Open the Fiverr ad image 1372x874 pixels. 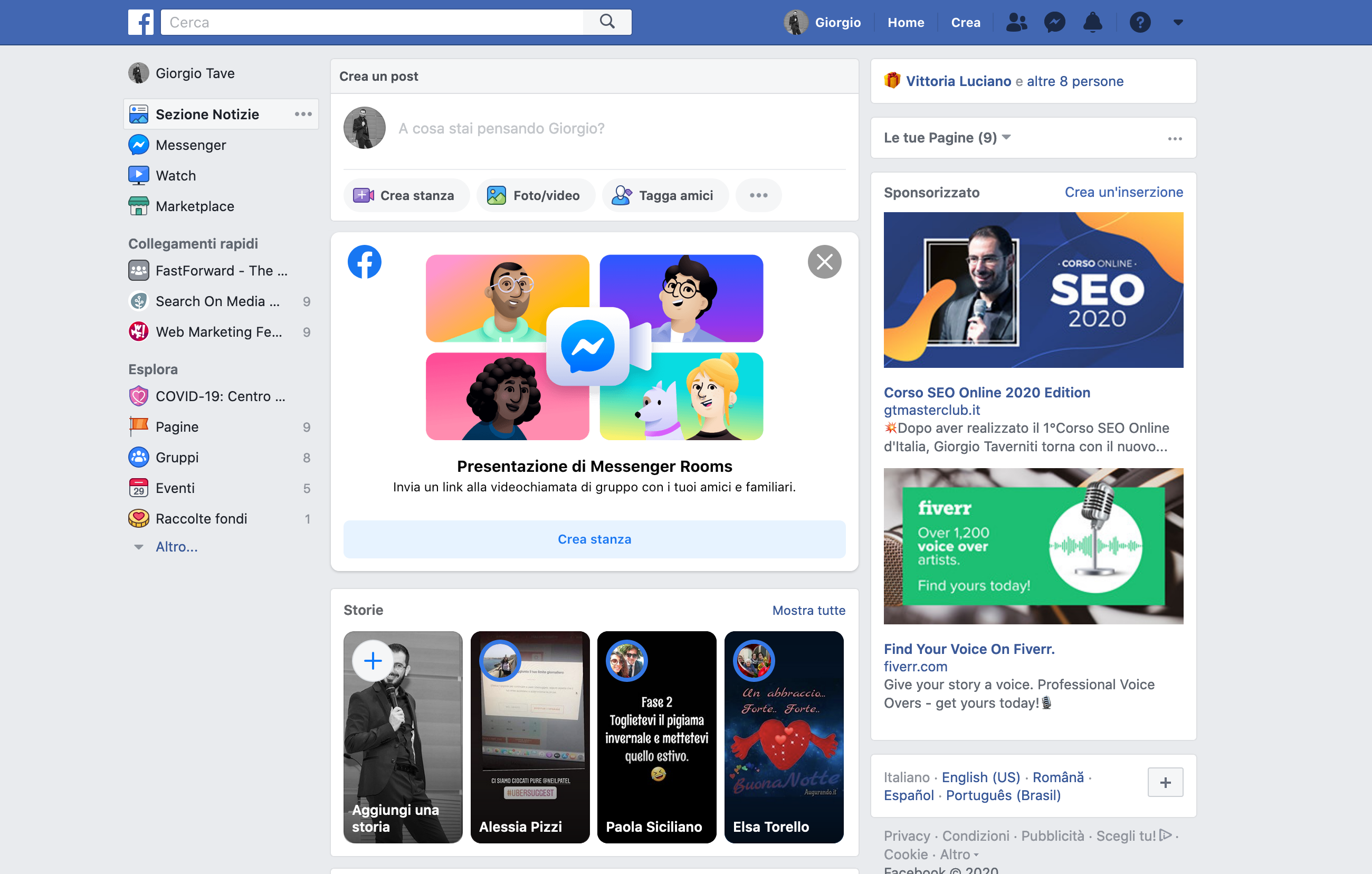(x=1033, y=546)
